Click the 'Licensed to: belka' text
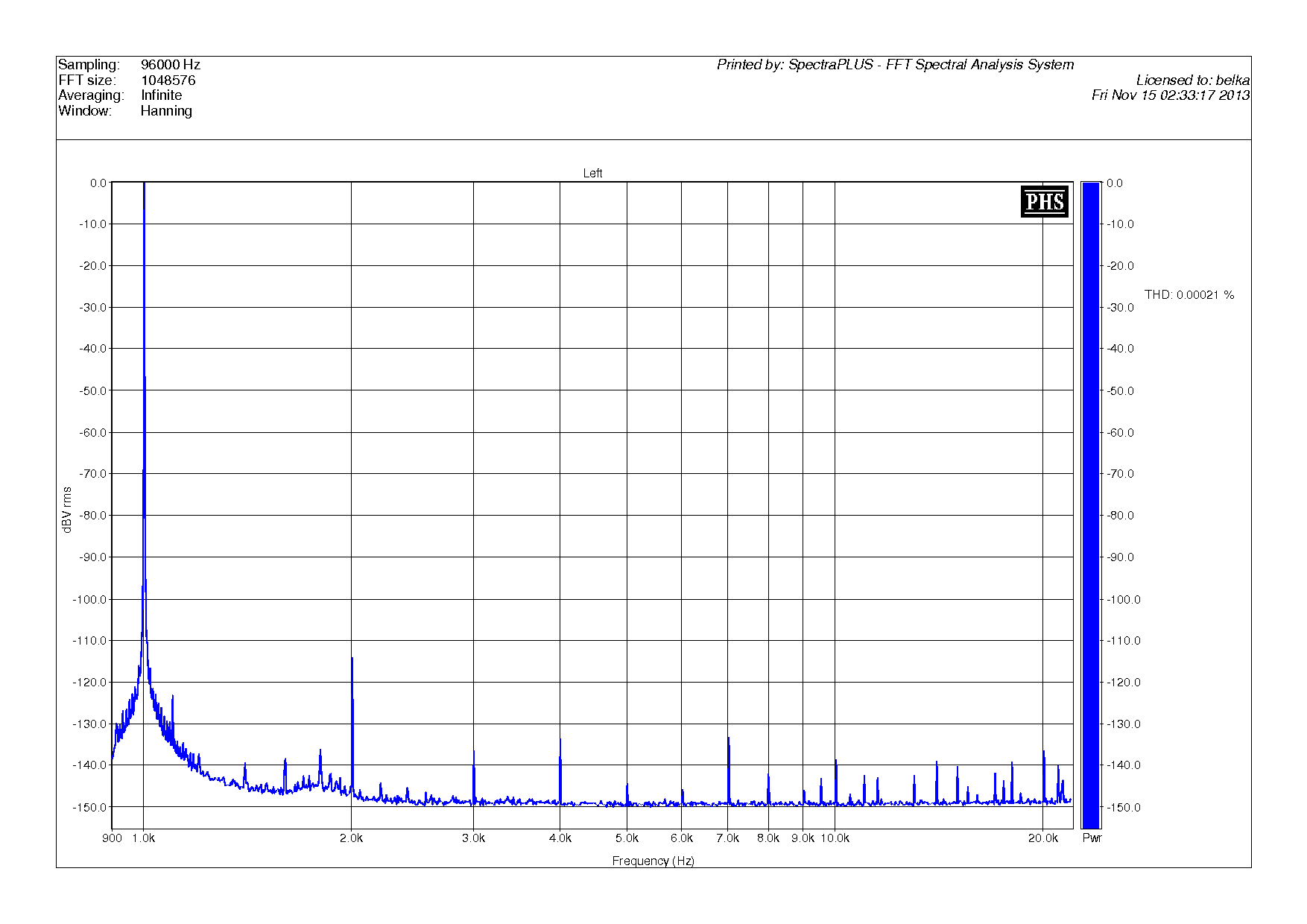The image size is (1307, 924). pos(1193,80)
